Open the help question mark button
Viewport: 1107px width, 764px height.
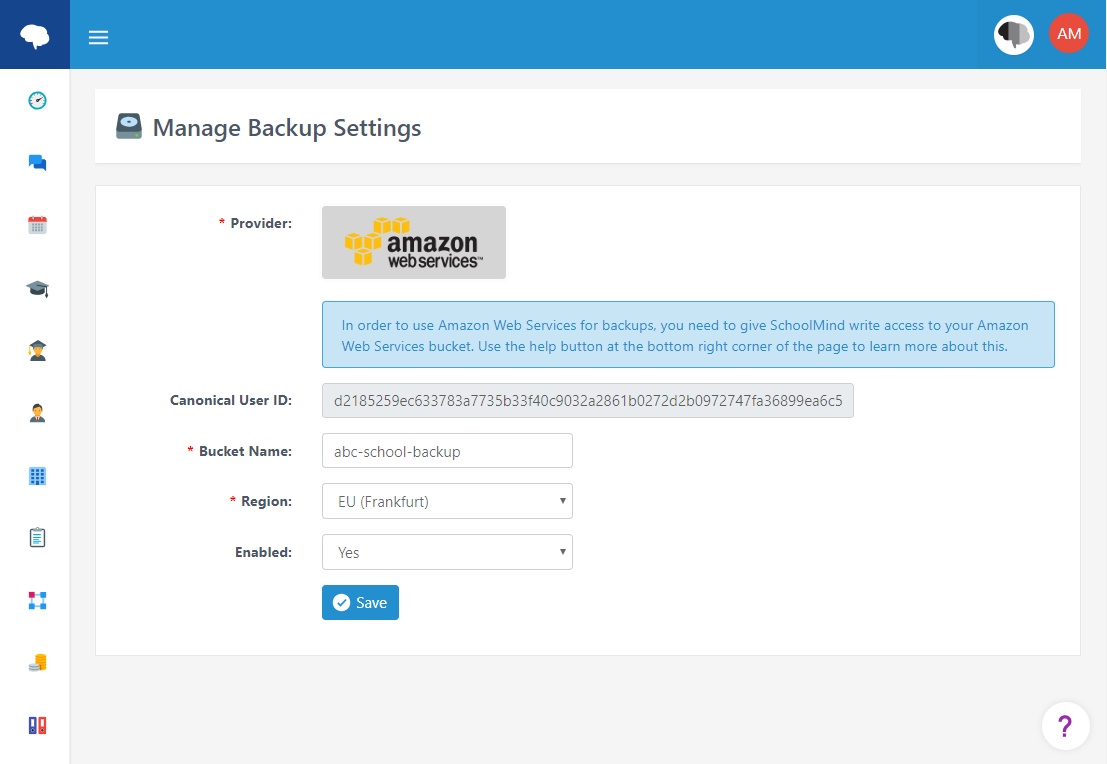pos(1065,725)
